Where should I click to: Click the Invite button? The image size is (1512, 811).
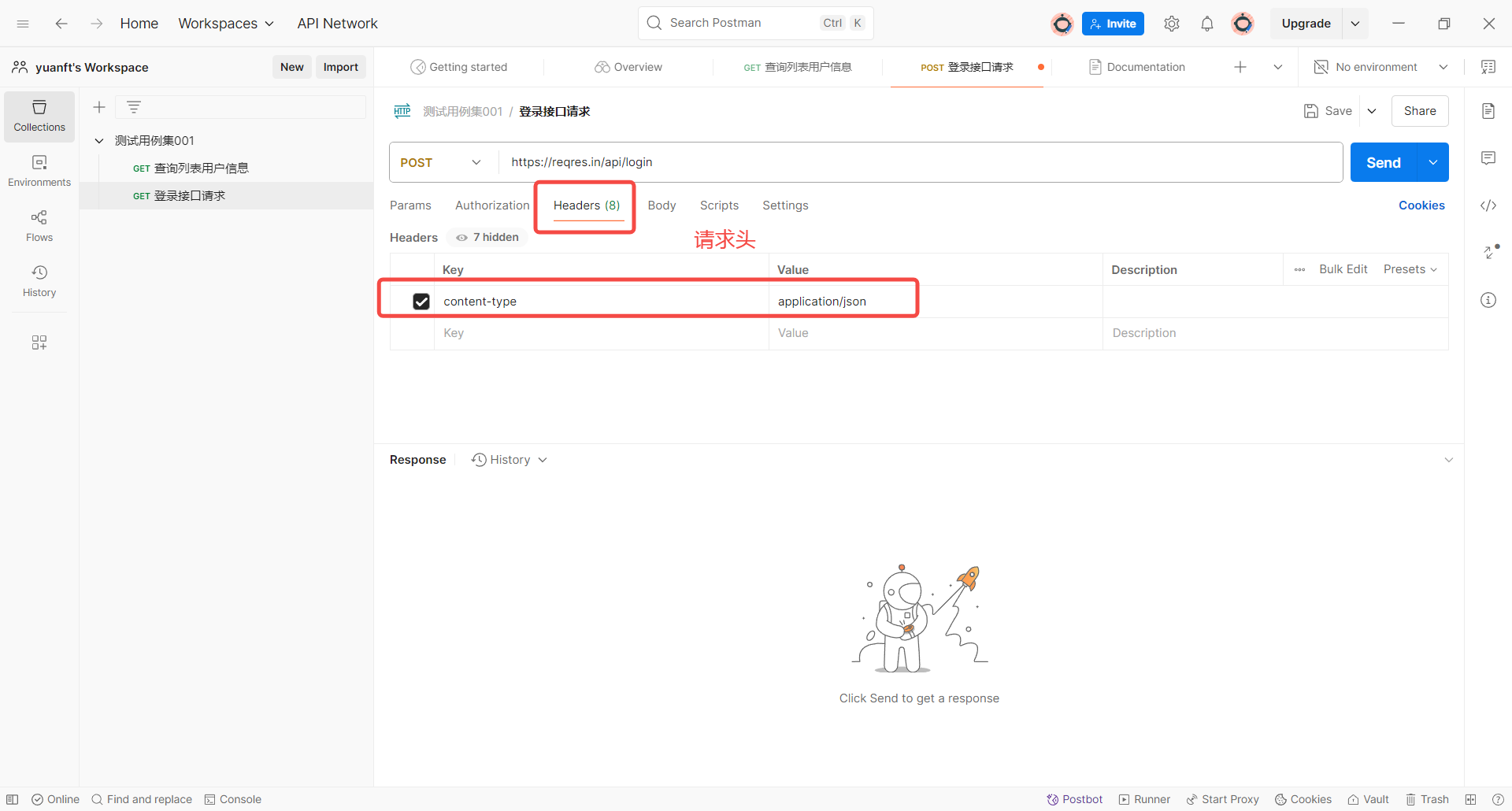click(1113, 24)
